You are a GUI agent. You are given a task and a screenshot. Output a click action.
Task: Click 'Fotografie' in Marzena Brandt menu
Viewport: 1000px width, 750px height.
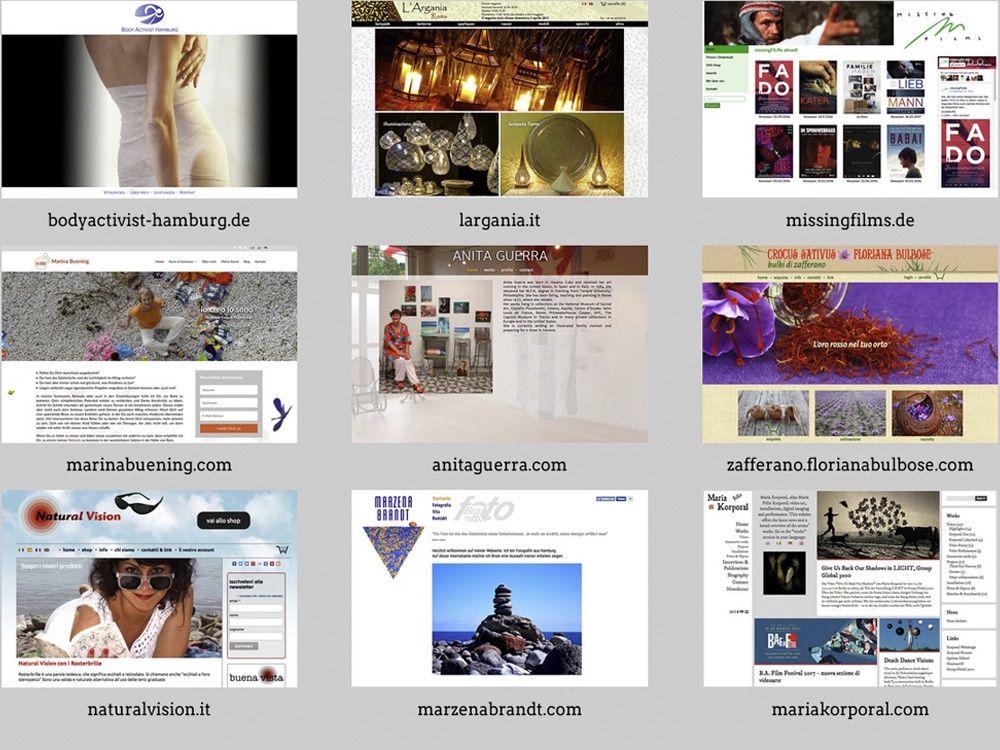click(x=442, y=505)
